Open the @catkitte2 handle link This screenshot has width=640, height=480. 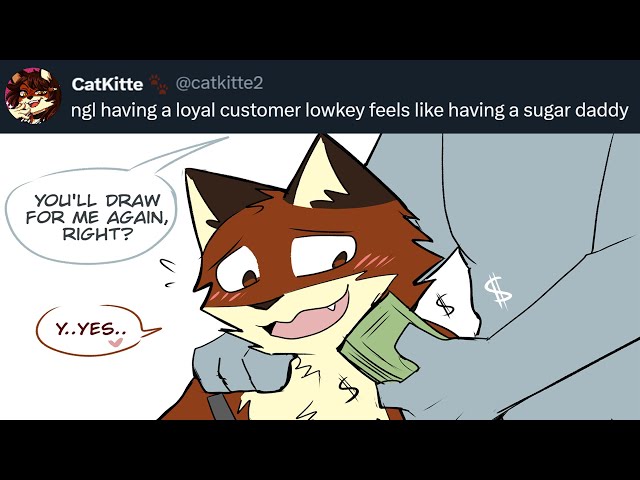(219, 83)
